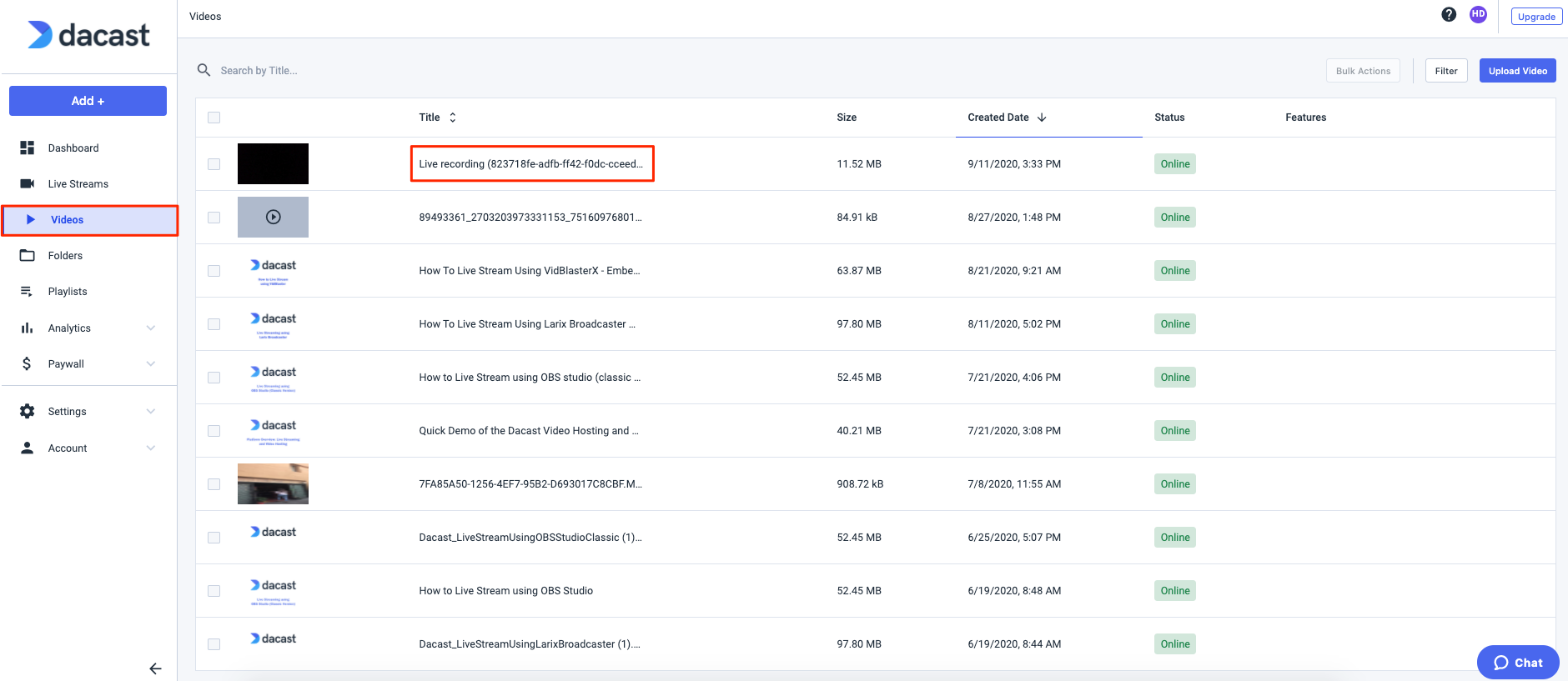1568x681 pixels.
Task: Click the Dashboard grid icon
Action: [x=28, y=148]
